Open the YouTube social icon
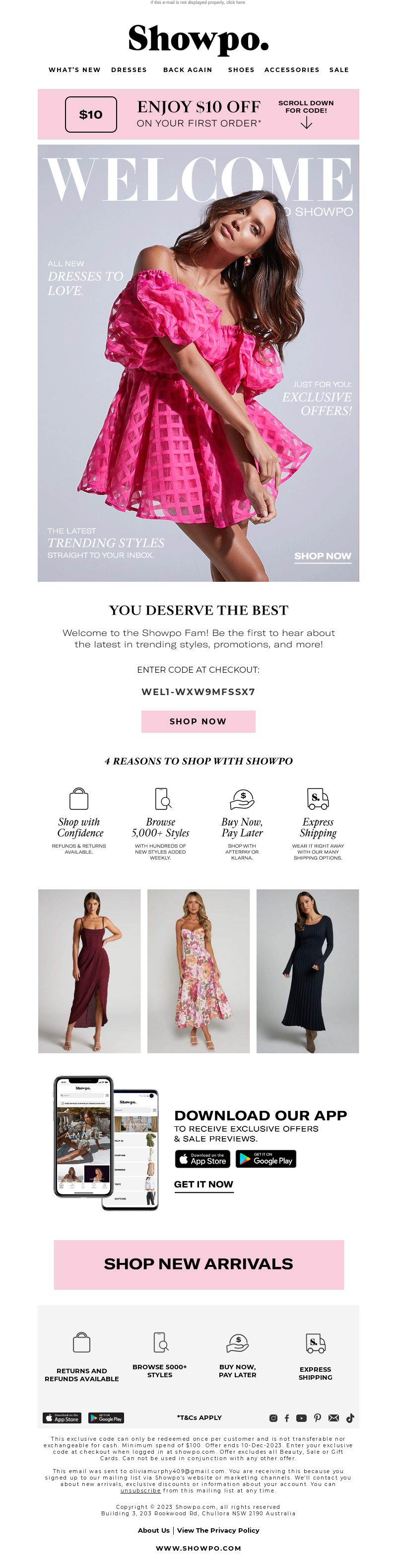Viewport: 397px width, 1568px height. coord(301,1417)
